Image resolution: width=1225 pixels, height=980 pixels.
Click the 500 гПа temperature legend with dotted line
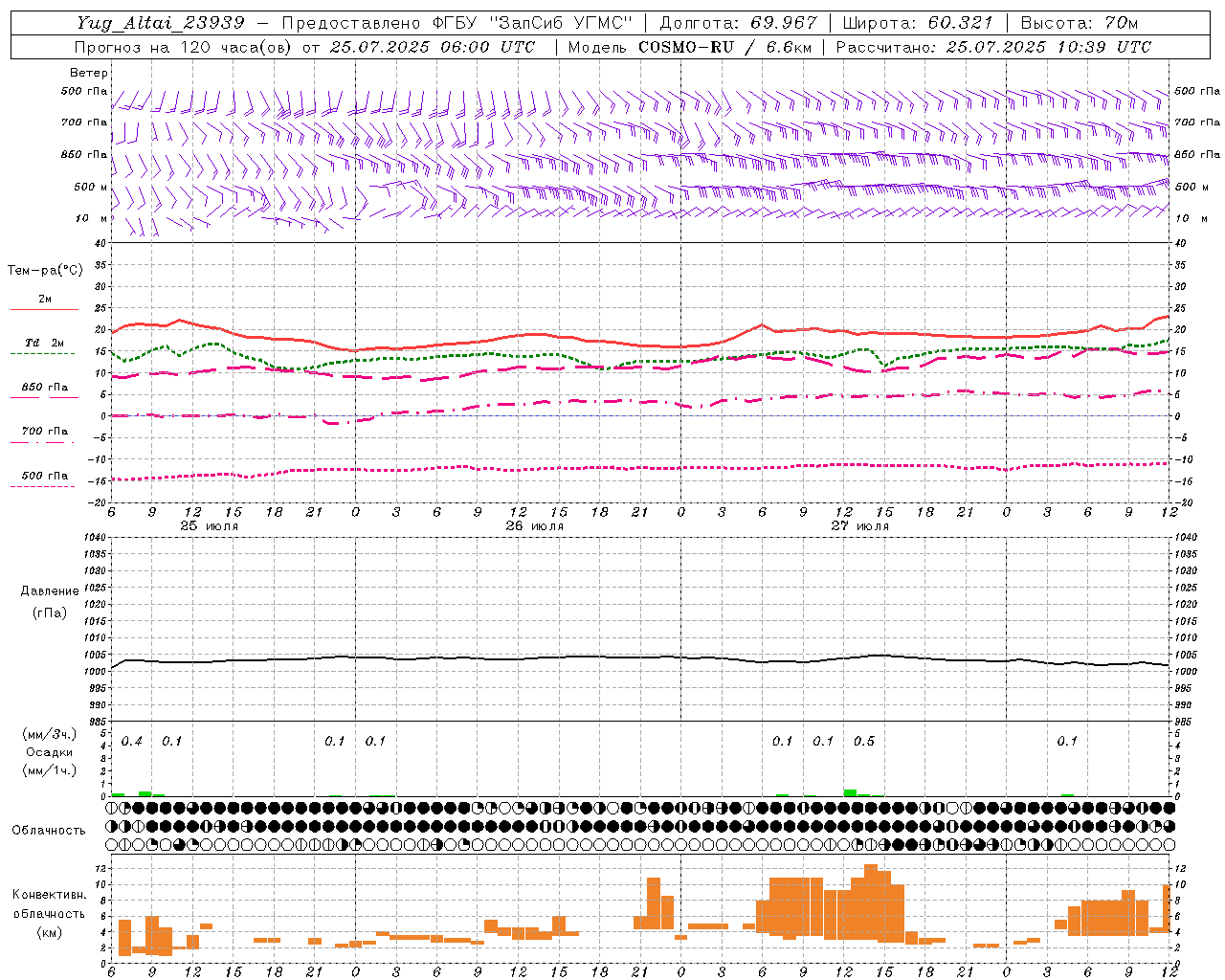[x=45, y=476]
